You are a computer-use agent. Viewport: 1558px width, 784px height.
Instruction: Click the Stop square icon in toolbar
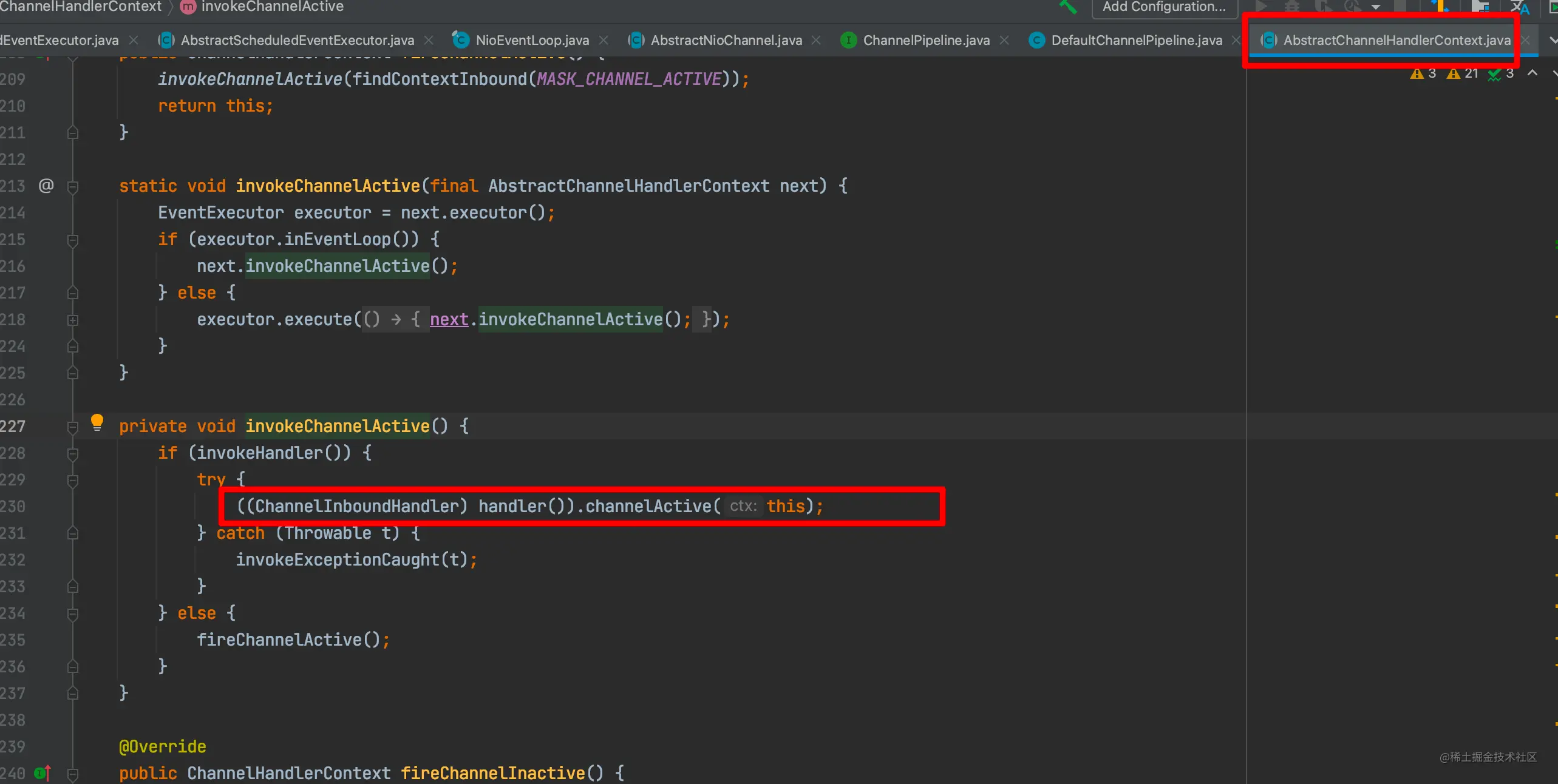point(1400,7)
